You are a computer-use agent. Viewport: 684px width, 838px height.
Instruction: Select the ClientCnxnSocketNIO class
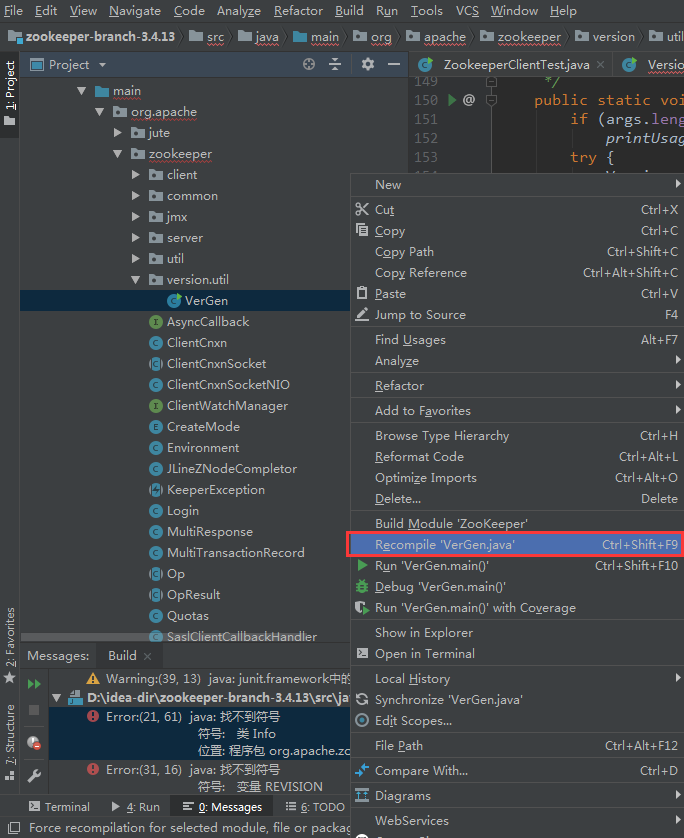coord(228,385)
